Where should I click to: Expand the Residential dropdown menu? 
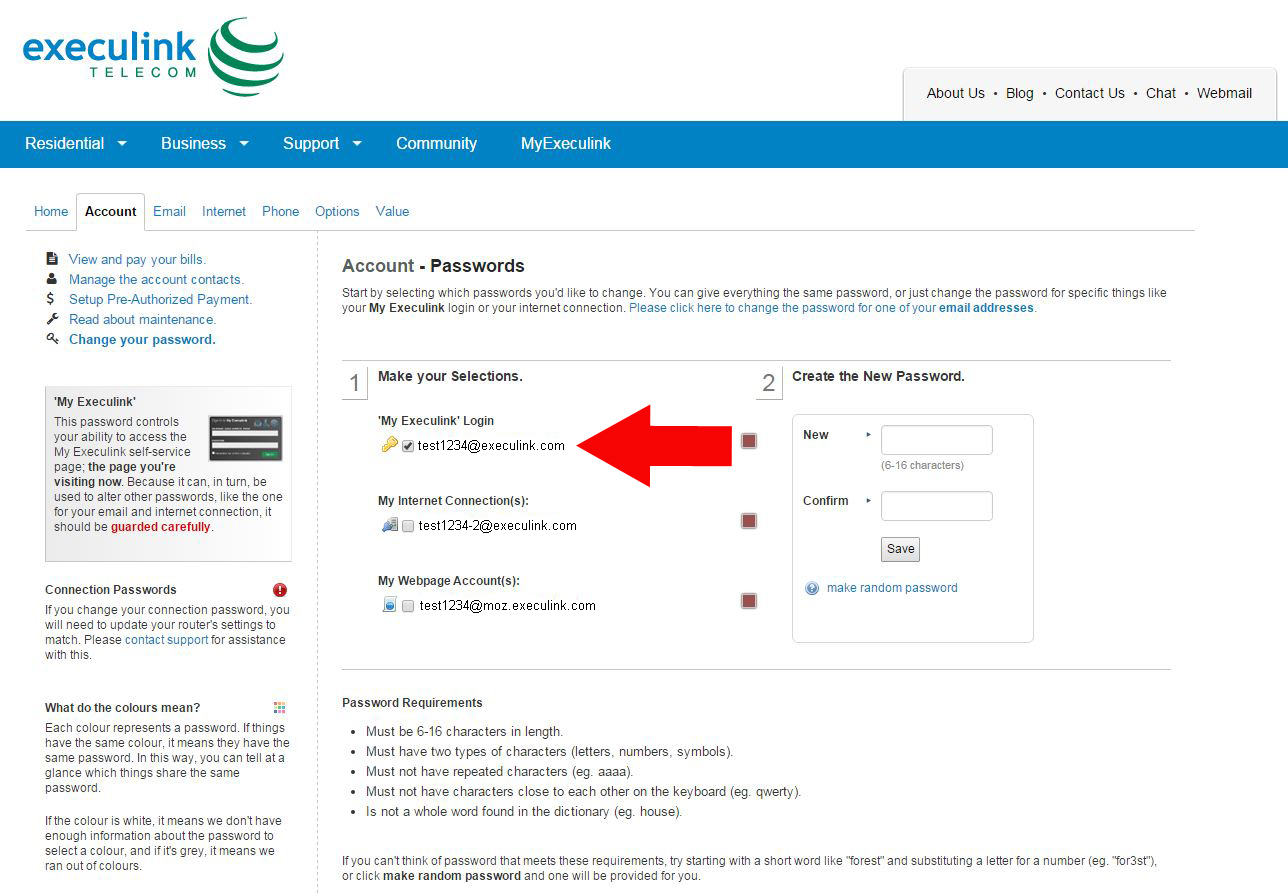click(76, 143)
